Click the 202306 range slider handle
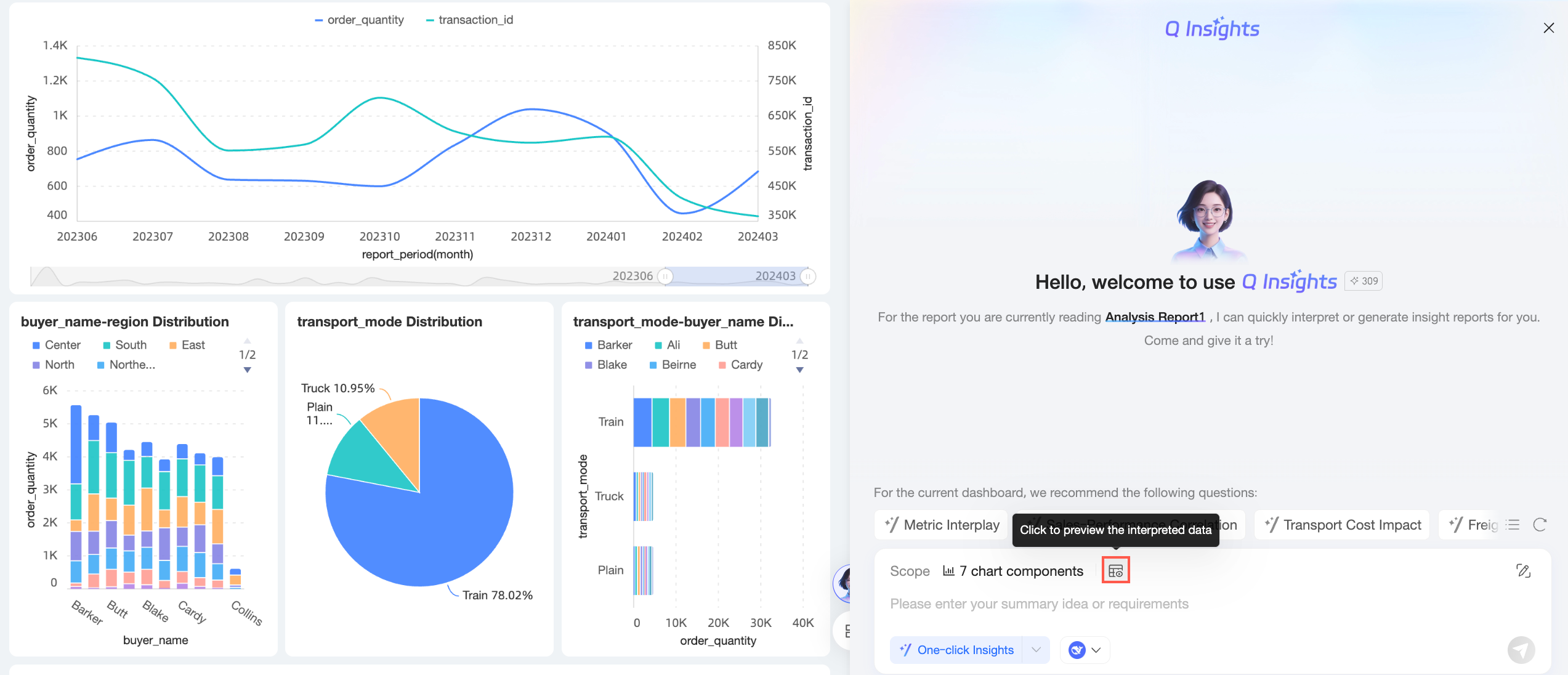The width and height of the screenshot is (1568, 675). tap(665, 277)
